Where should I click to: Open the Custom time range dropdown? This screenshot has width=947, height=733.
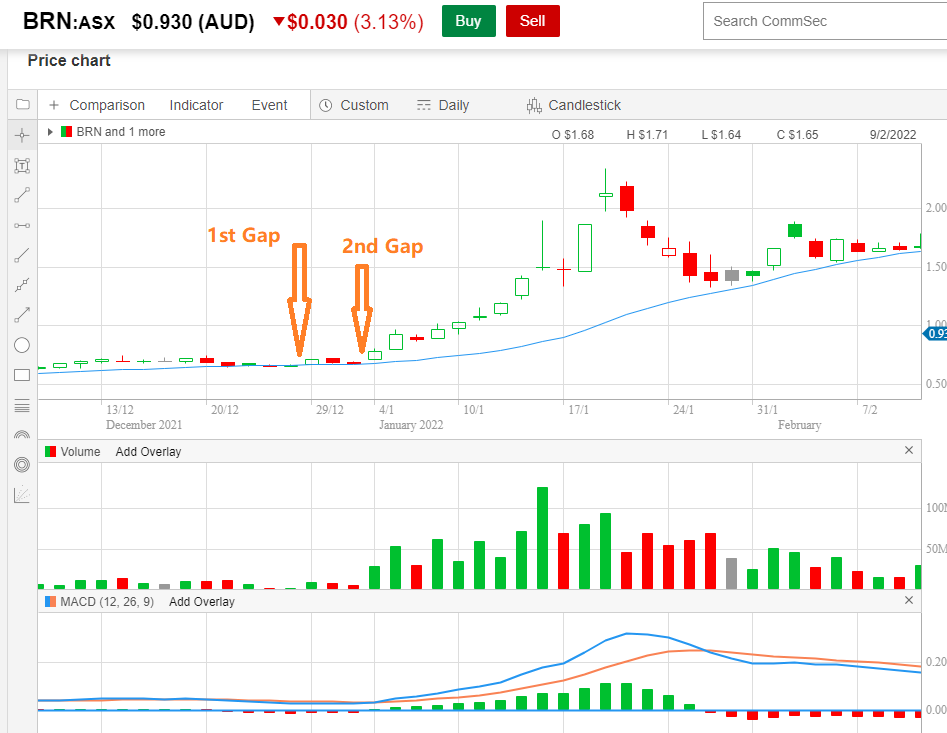[354, 105]
